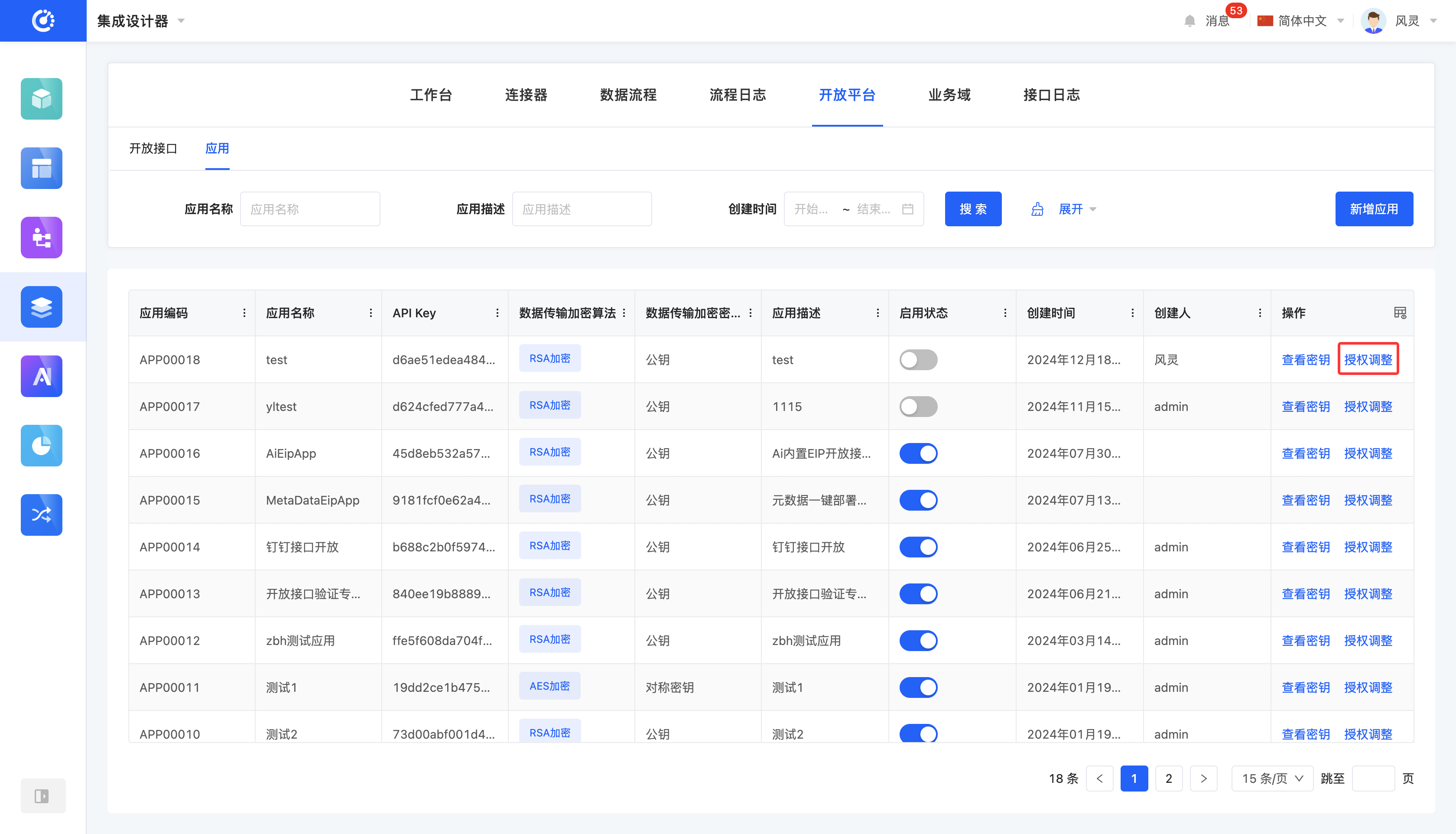Disable the AiEipApp status toggle
Image resolution: width=1456 pixels, height=834 pixels.
(x=918, y=453)
